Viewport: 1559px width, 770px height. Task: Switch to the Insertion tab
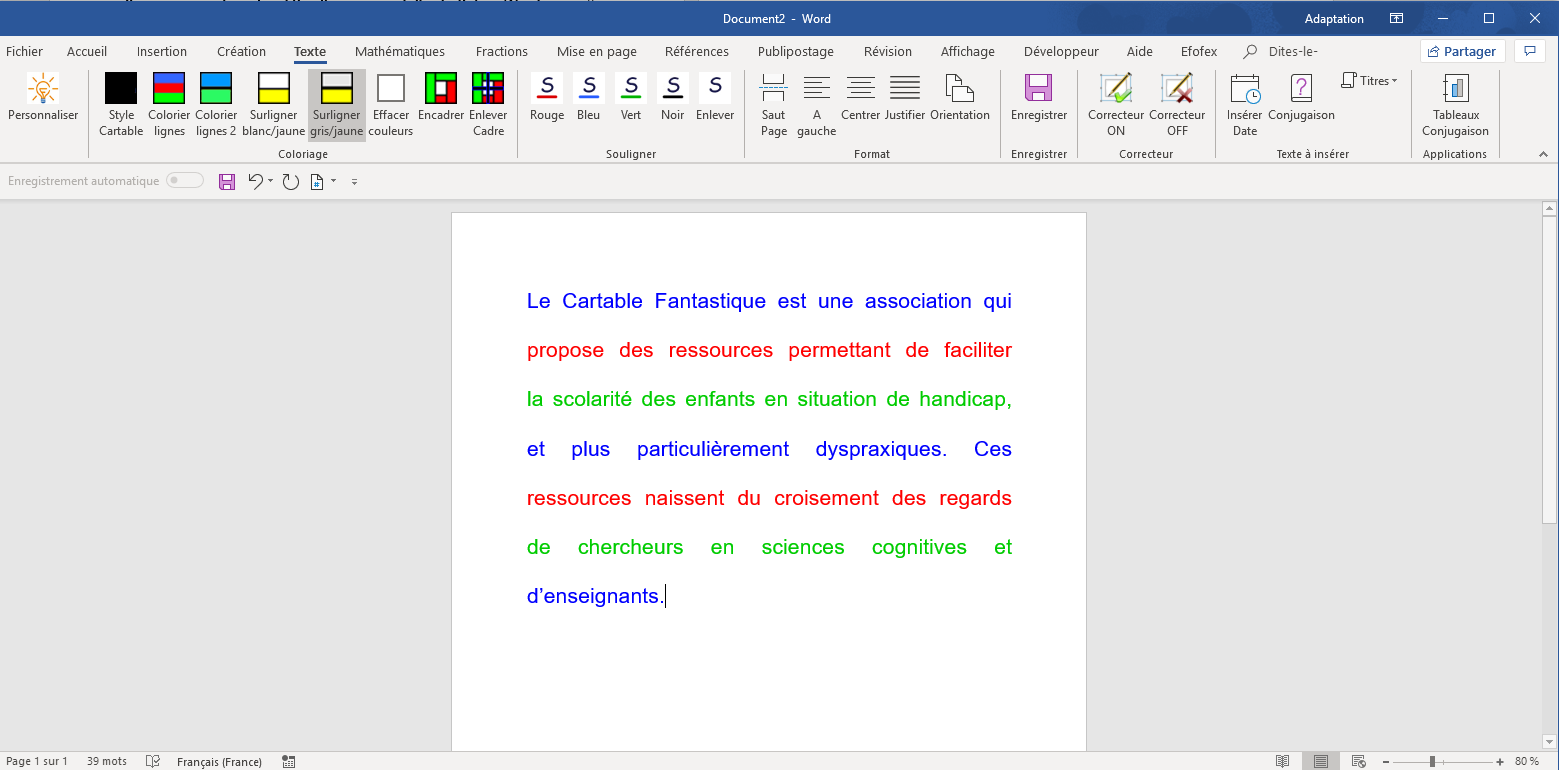(x=162, y=51)
